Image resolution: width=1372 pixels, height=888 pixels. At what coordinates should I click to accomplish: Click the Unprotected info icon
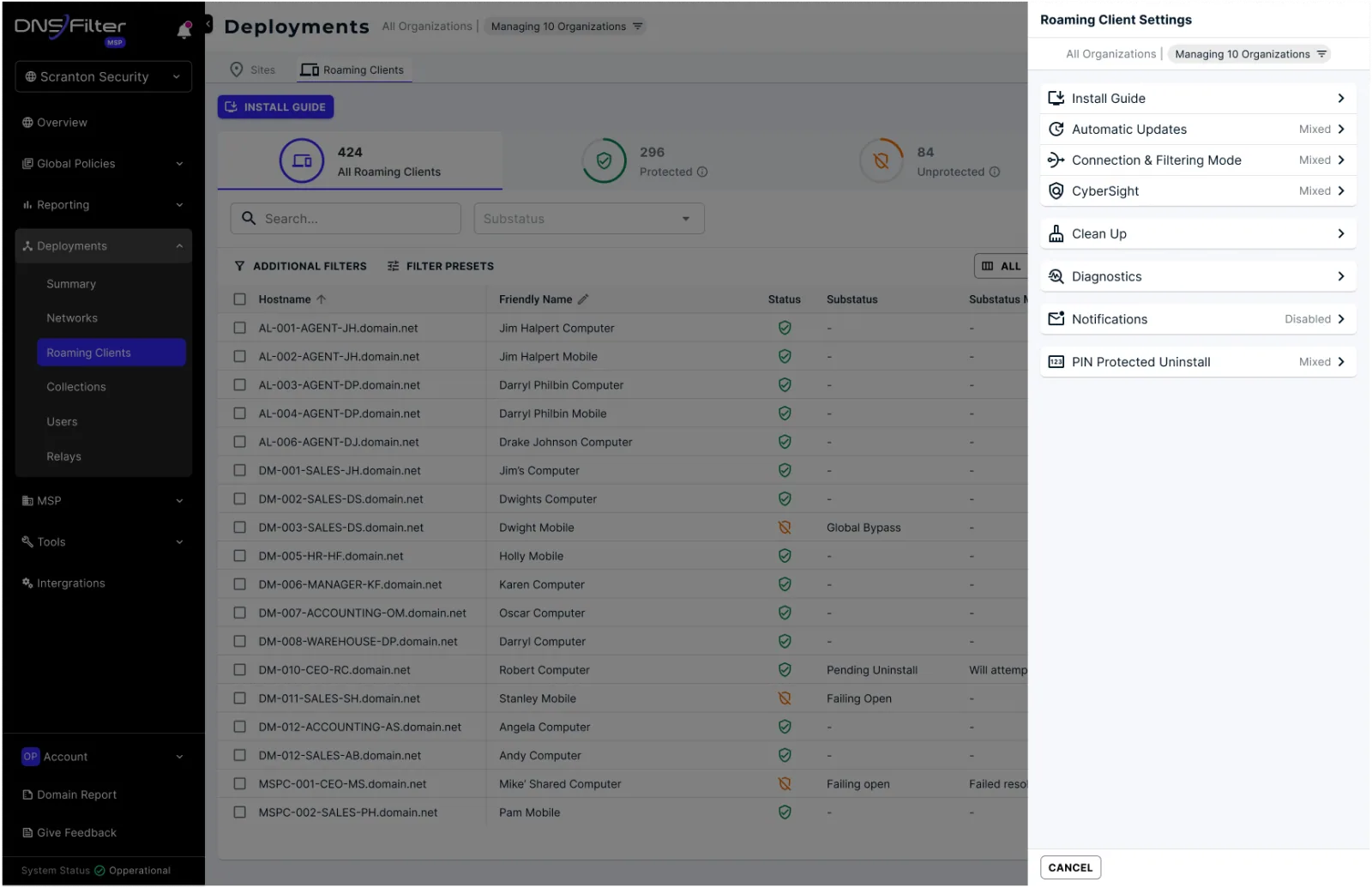coord(995,172)
